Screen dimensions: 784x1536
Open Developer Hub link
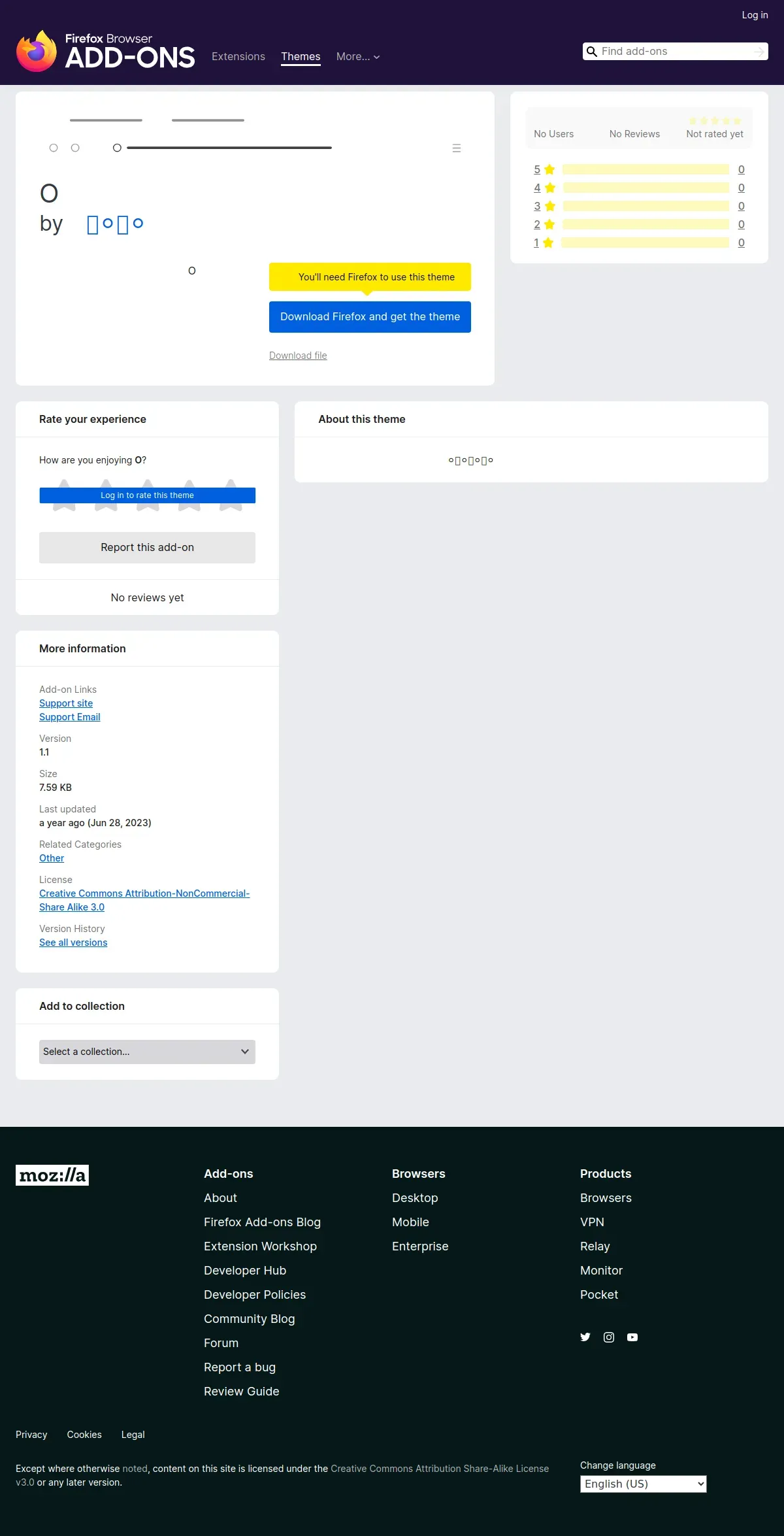(245, 1271)
